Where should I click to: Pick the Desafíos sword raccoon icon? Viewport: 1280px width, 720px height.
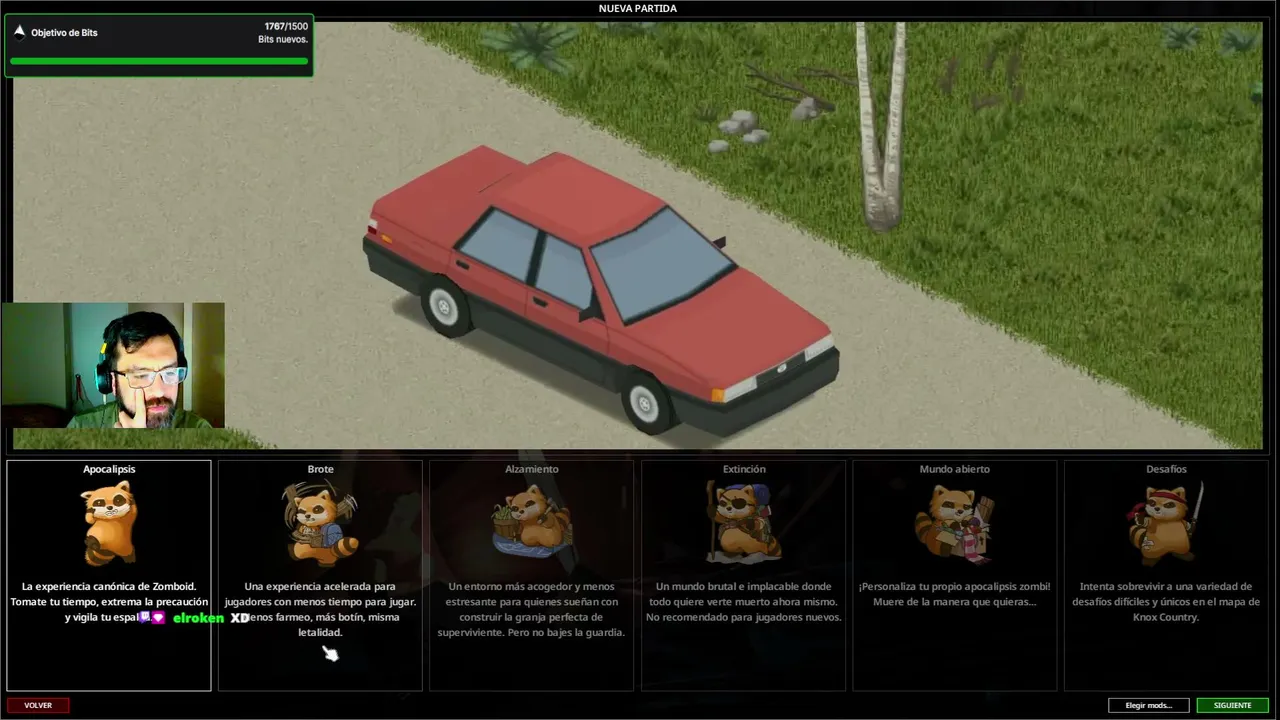click(1166, 523)
